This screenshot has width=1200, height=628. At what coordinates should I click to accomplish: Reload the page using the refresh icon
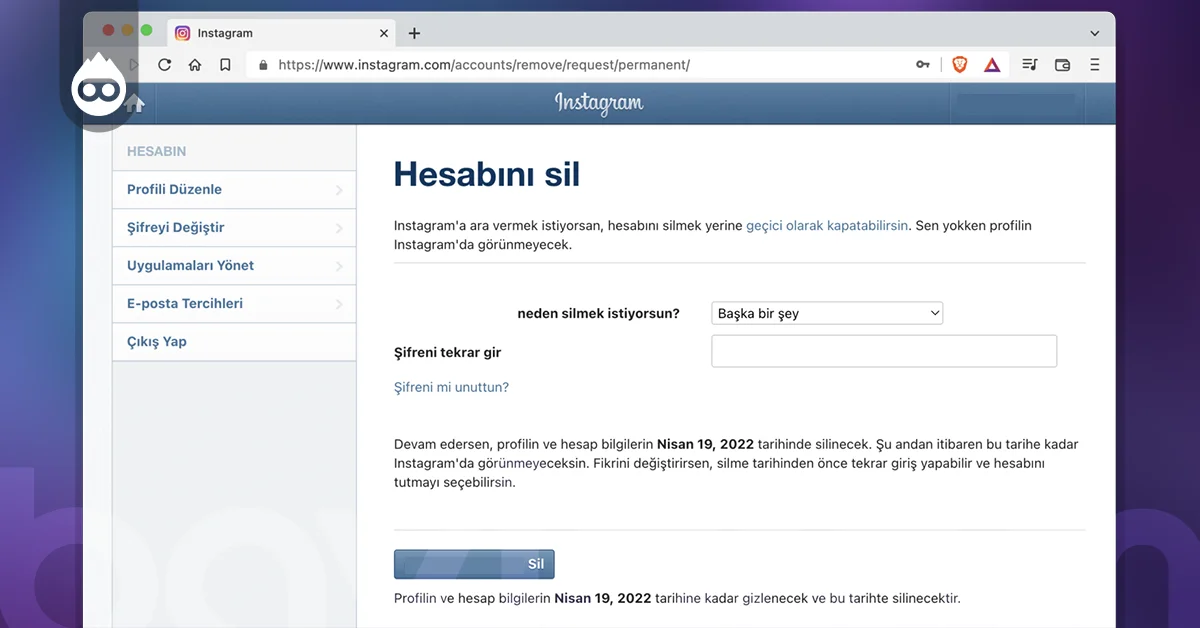click(x=164, y=64)
